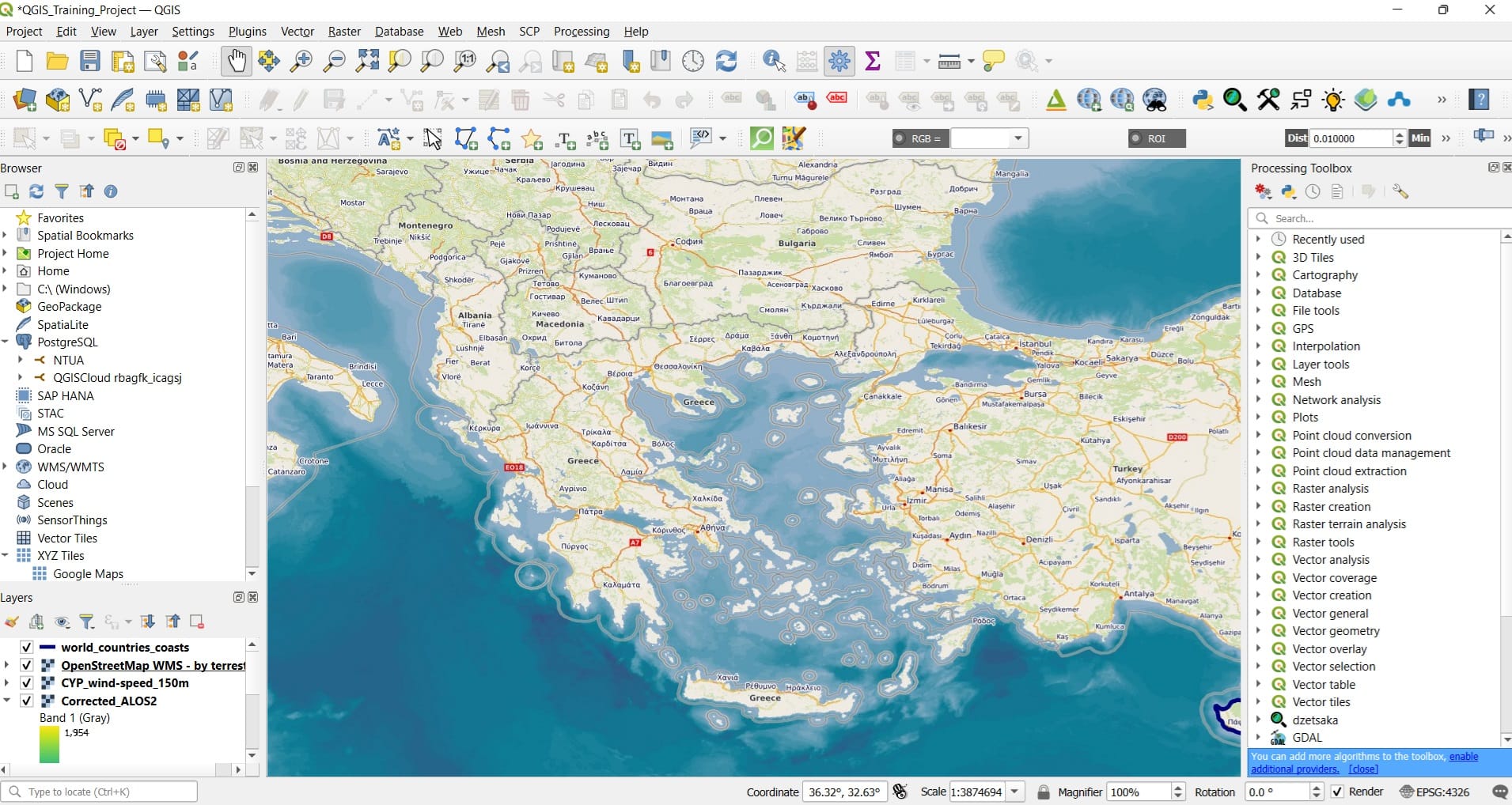Open the Vector menu
The height and width of the screenshot is (805, 1512).
(297, 32)
